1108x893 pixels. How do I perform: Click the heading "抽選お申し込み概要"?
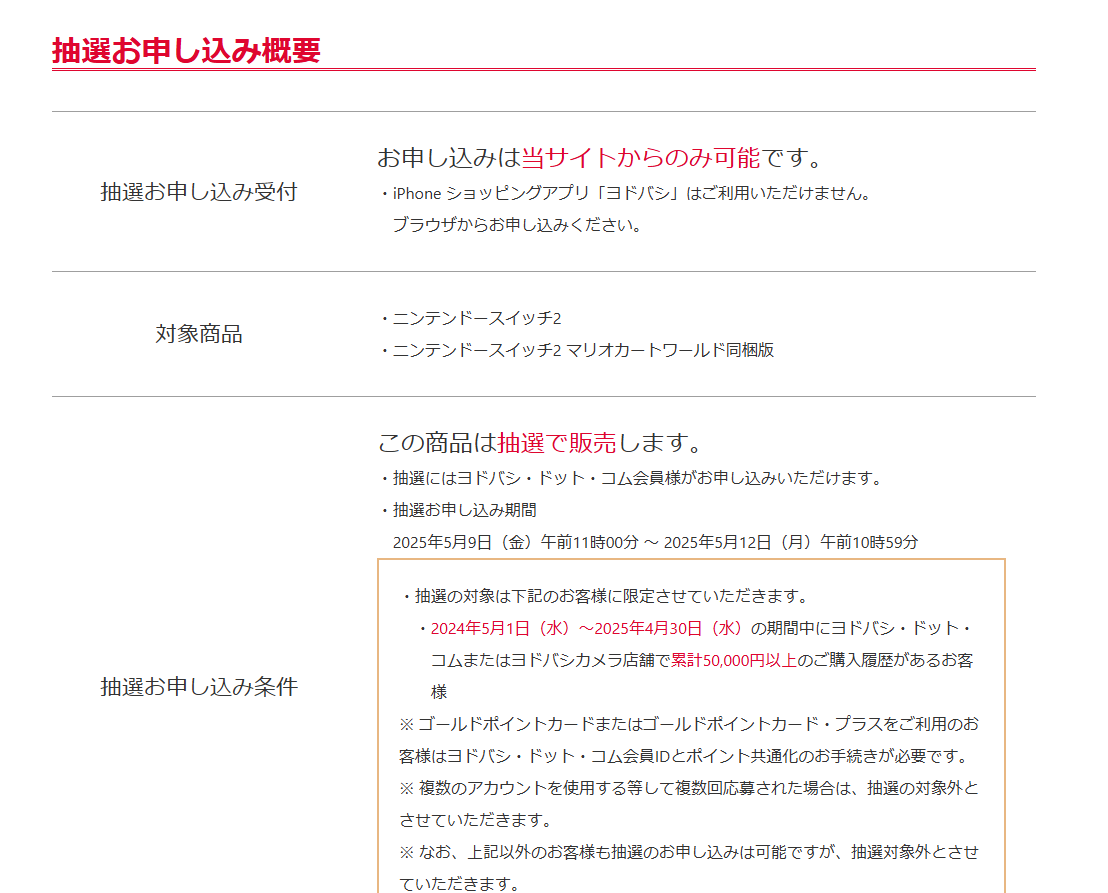187,51
